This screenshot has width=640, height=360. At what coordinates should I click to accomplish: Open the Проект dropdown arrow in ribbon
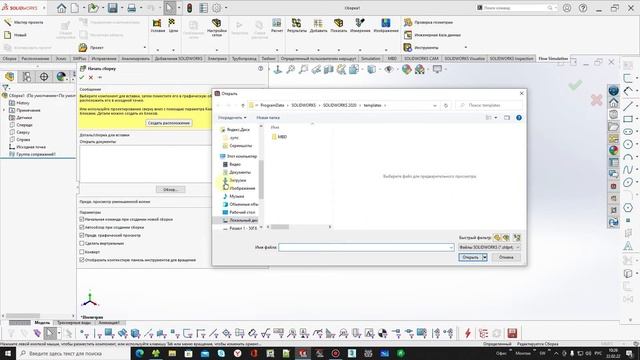tap(144, 48)
